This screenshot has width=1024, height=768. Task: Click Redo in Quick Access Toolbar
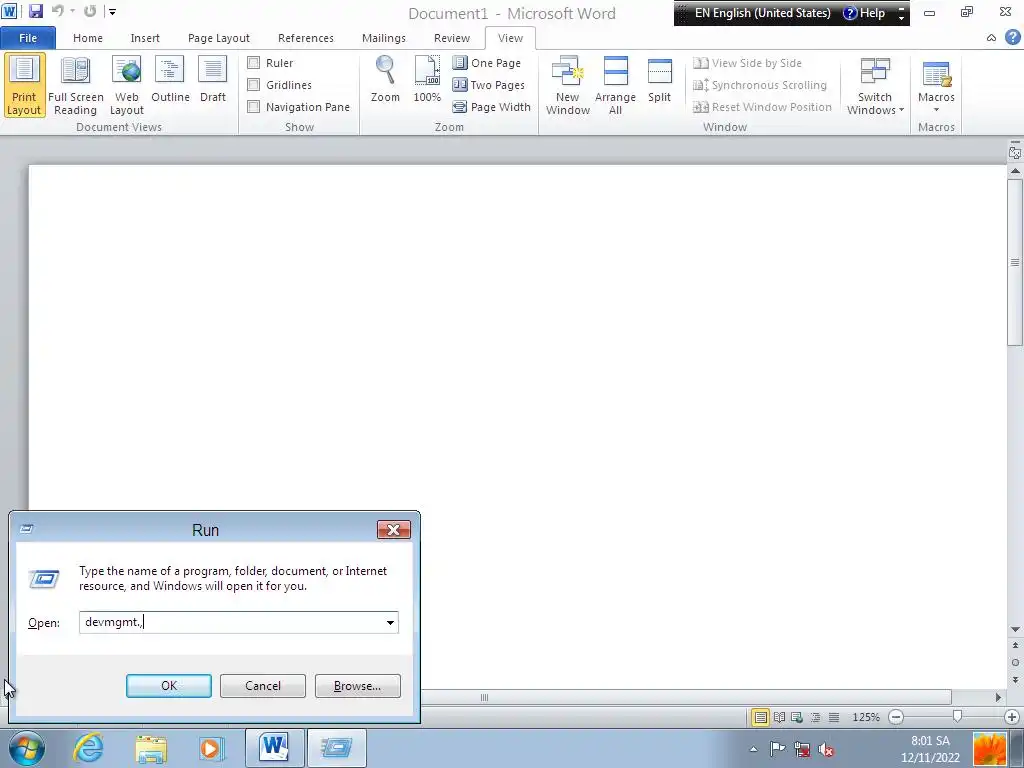click(x=90, y=11)
